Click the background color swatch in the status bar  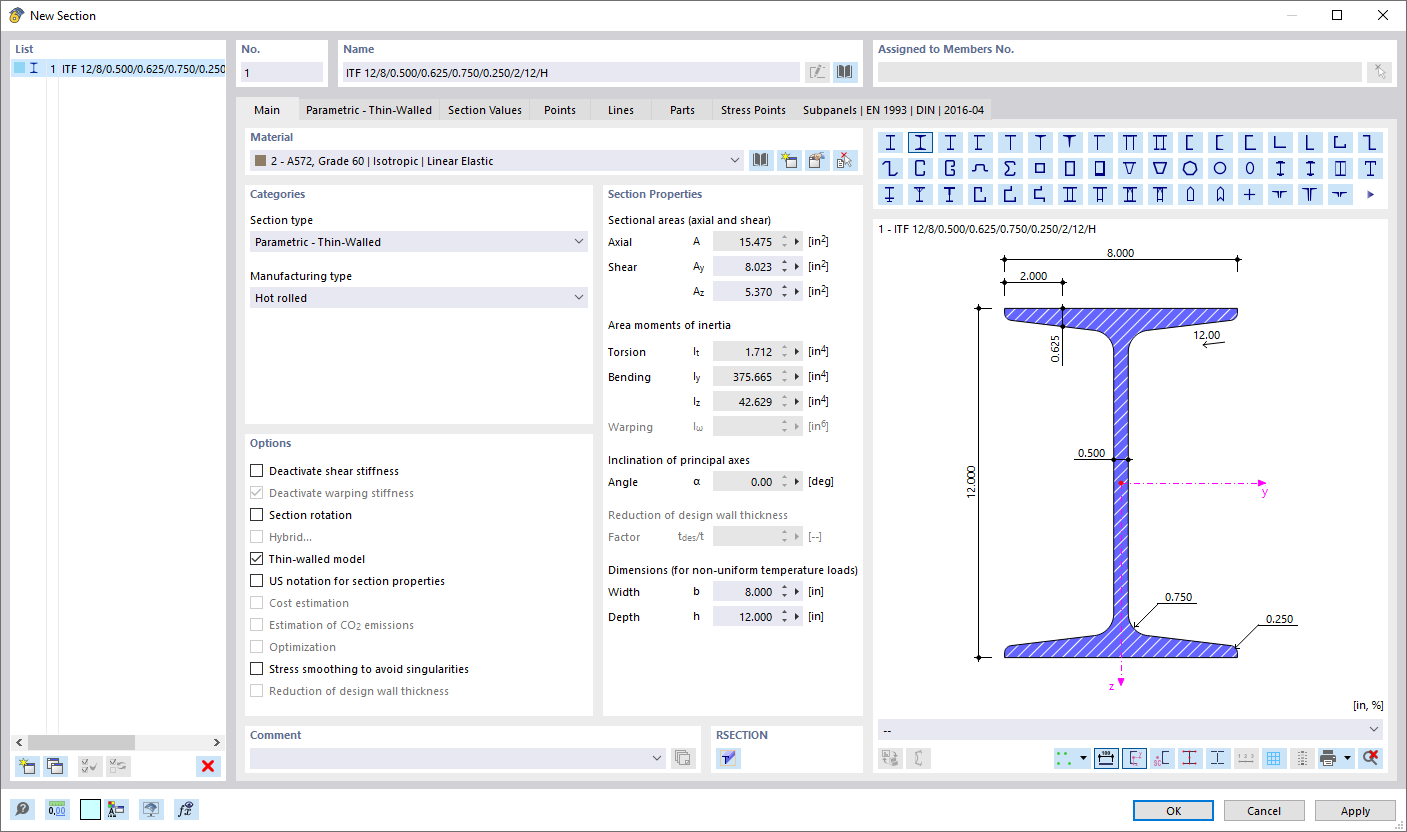coord(90,809)
